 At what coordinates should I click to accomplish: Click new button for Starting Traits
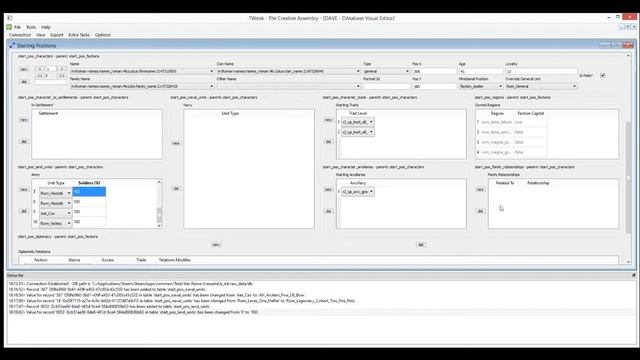pyautogui.click(x=328, y=120)
